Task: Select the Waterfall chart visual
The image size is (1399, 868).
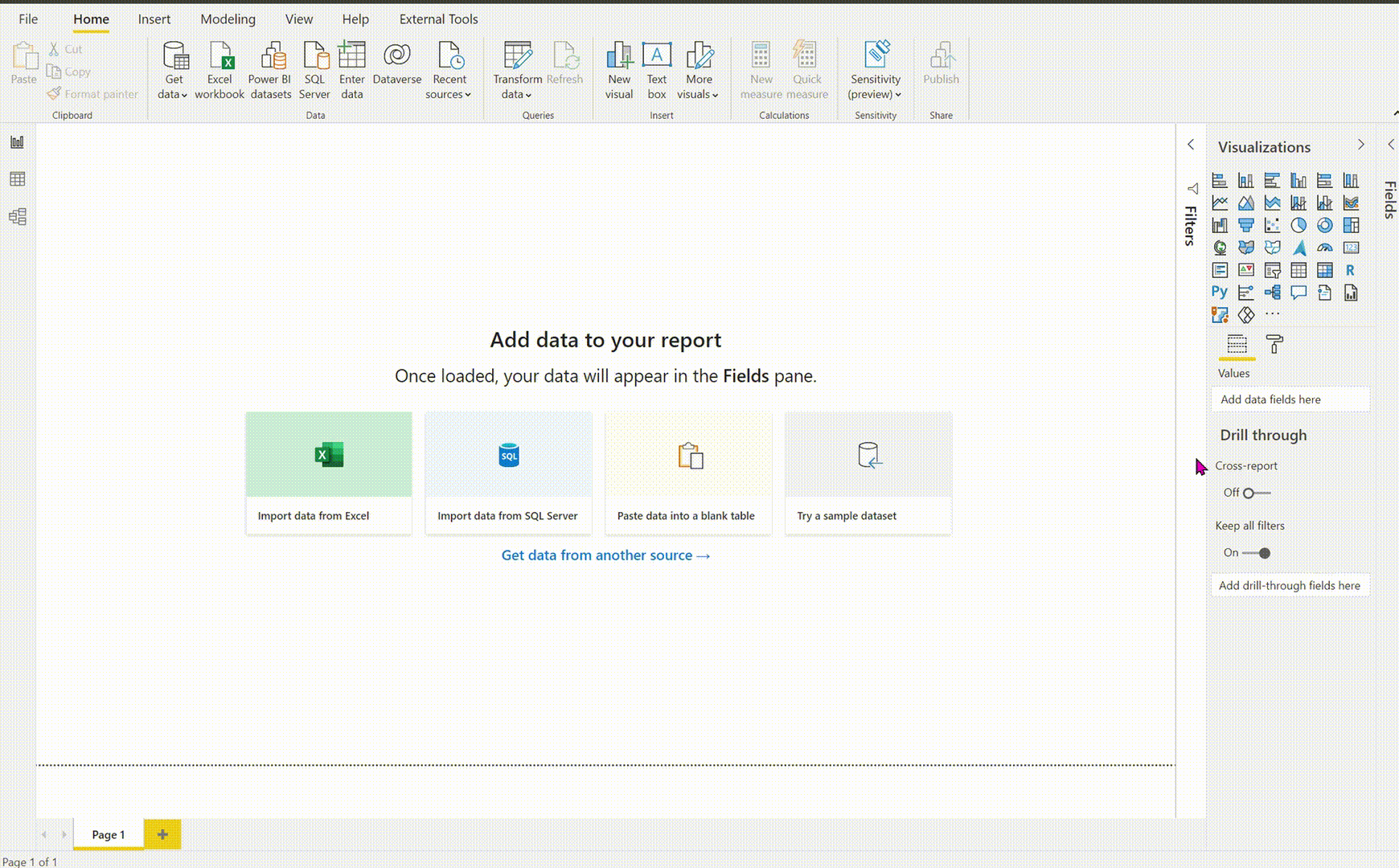Action: [1220, 225]
